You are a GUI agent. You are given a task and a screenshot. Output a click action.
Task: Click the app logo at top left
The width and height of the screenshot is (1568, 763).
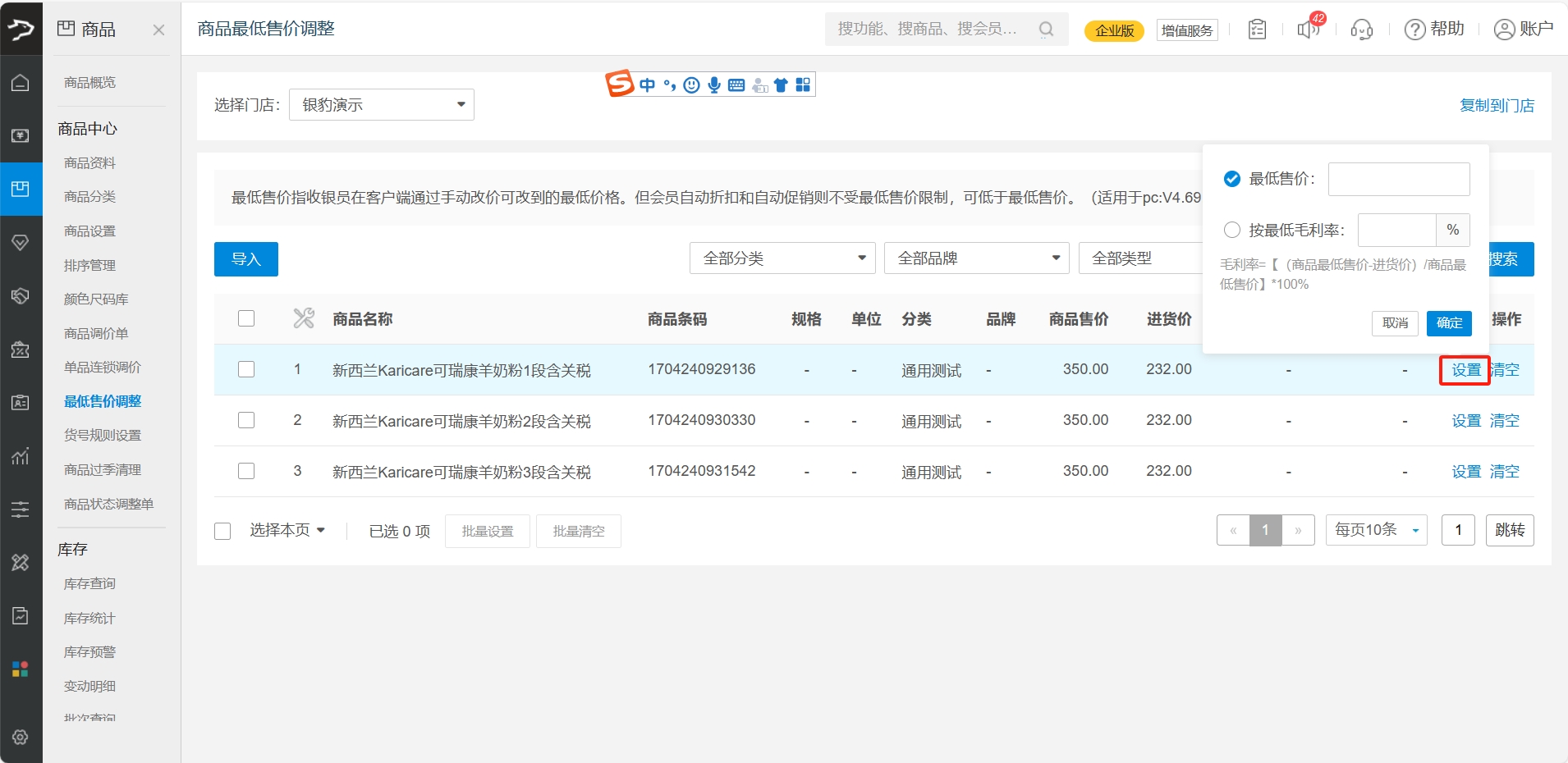tap(21, 30)
